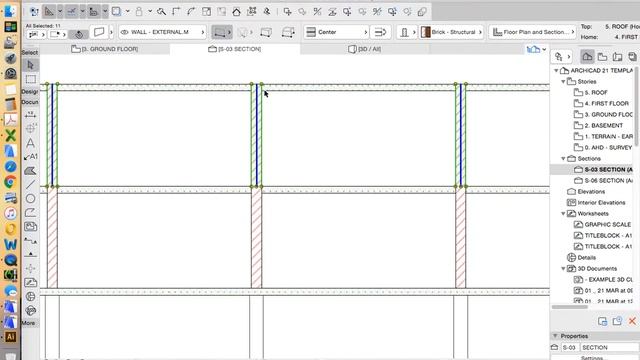Click the Find and Select magnifier icon

click(x=161, y=11)
